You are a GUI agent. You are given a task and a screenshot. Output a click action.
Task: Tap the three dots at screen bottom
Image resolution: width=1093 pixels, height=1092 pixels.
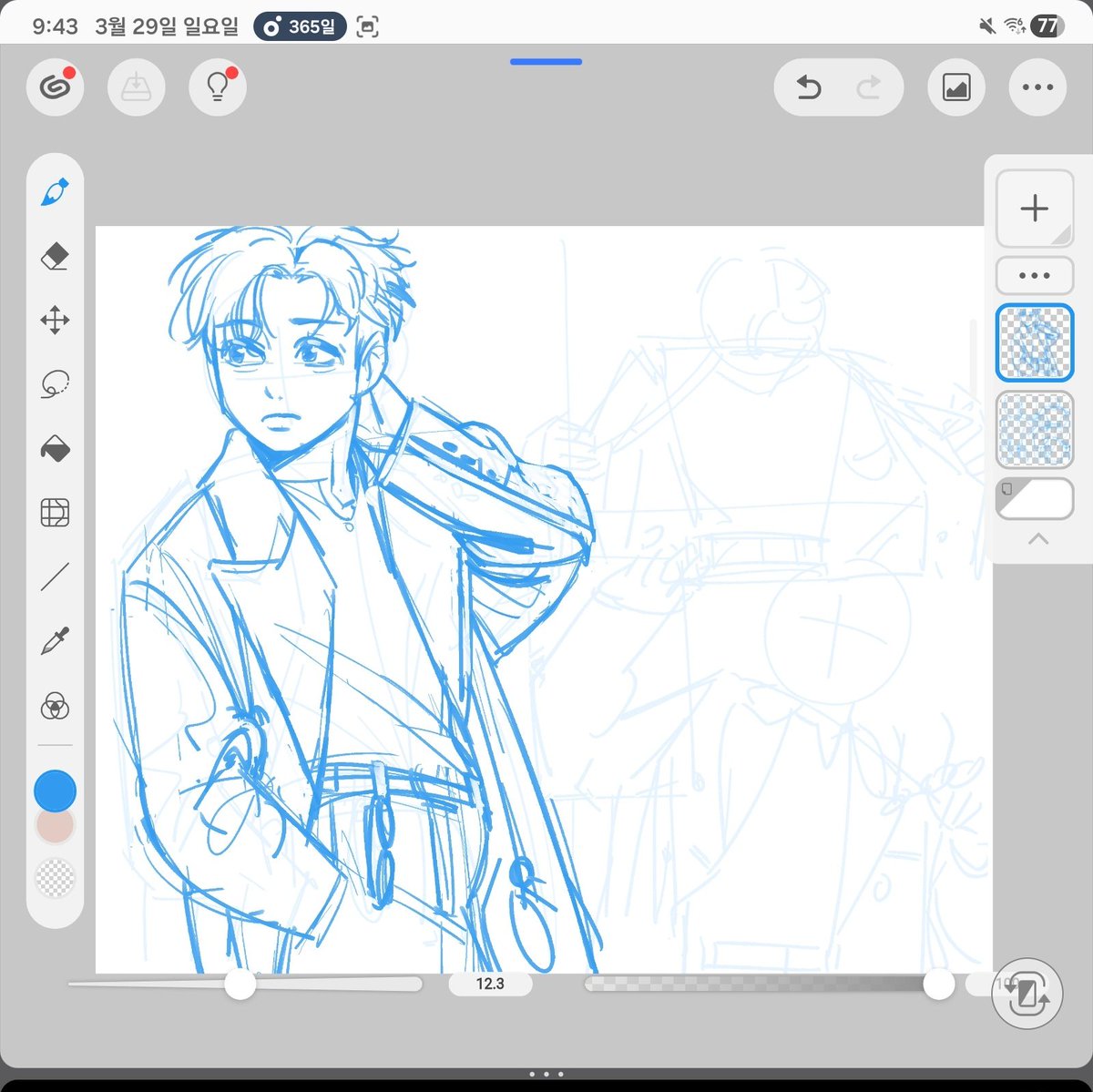tap(546, 1075)
